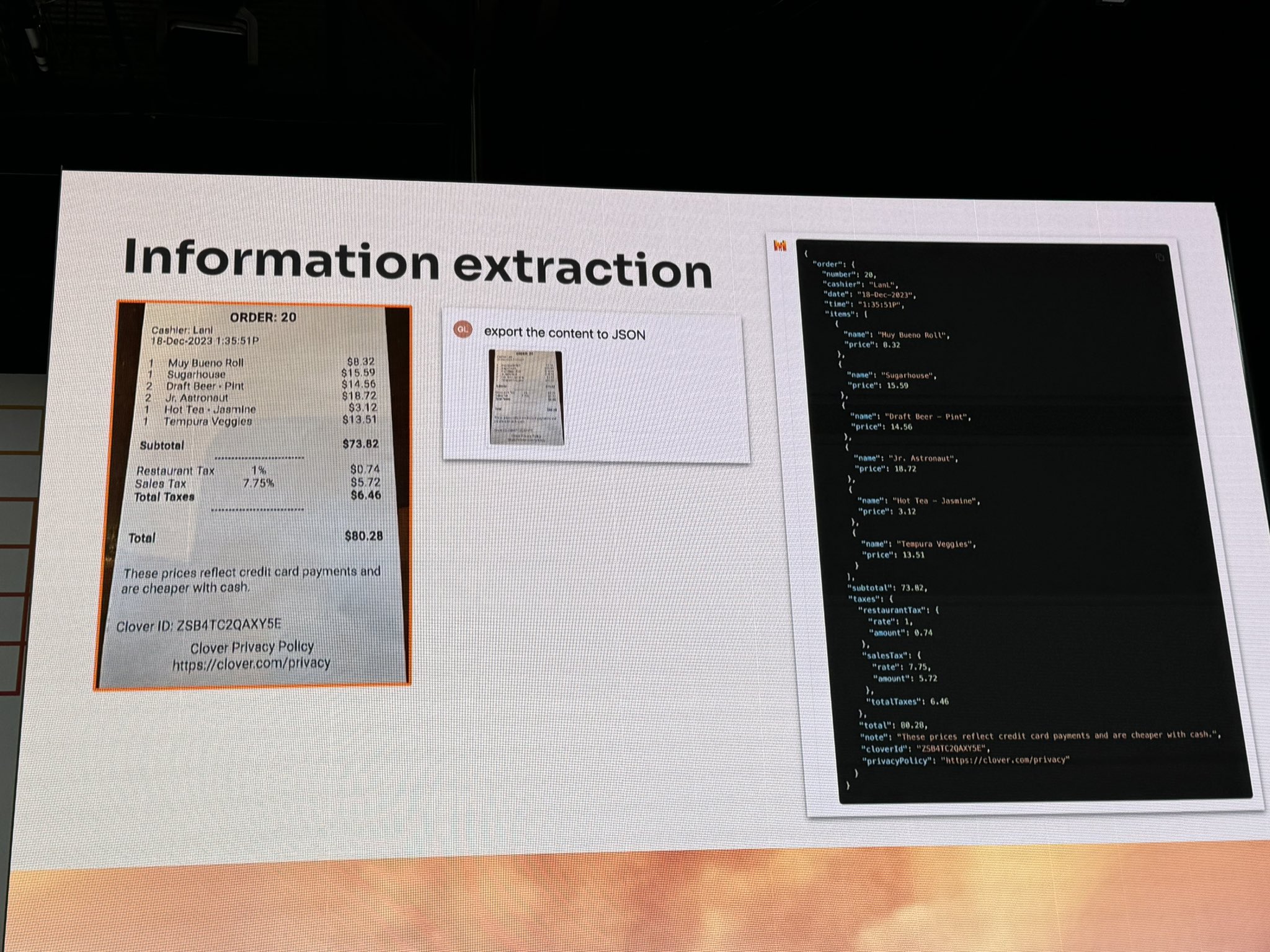Click the orange Mistral logo icon
Viewport: 1270px width, 952px height.
[779, 245]
